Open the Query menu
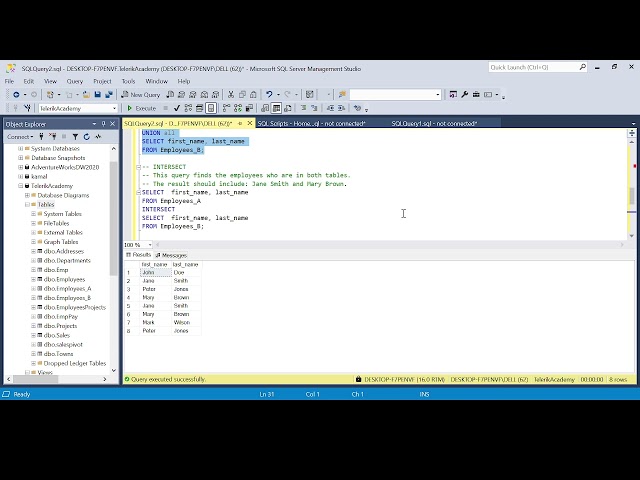The width and height of the screenshot is (640, 480). click(75, 81)
